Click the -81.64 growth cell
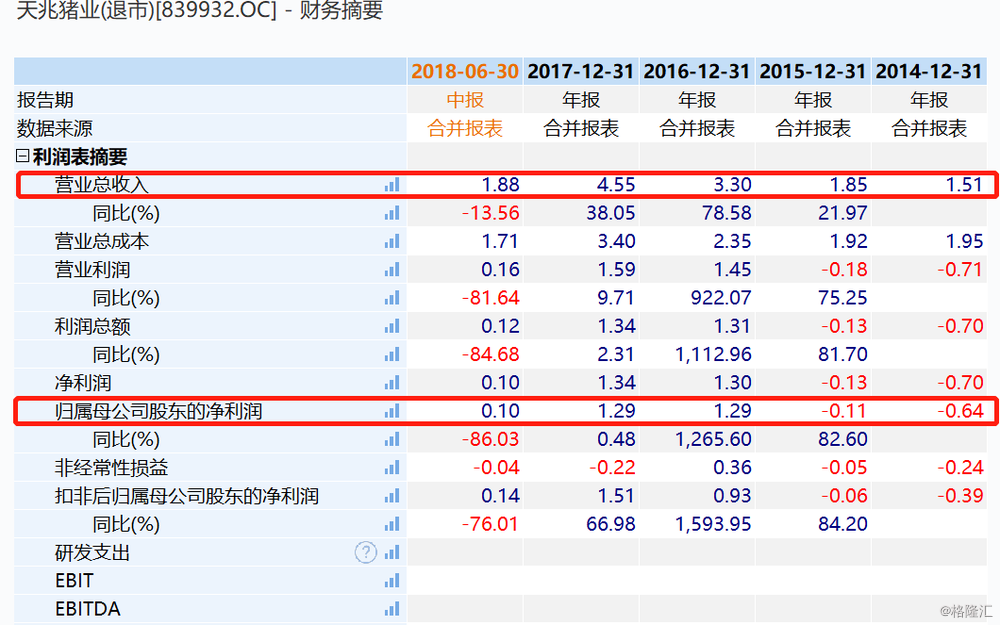 490,298
